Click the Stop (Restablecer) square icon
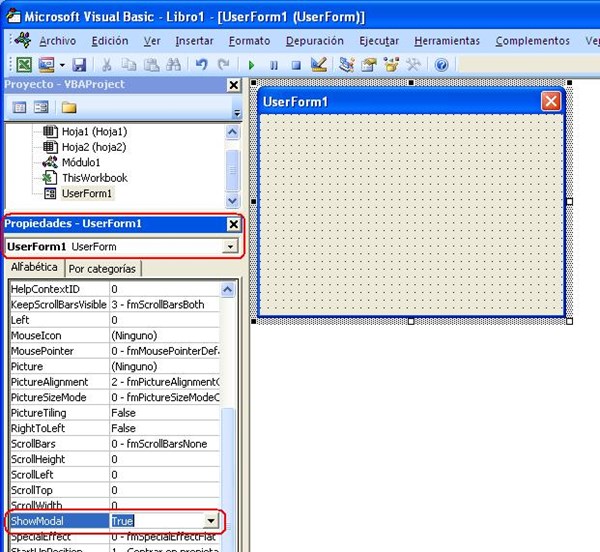The width and height of the screenshot is (600, 552). pyautogui.click(x=296, y=65)
